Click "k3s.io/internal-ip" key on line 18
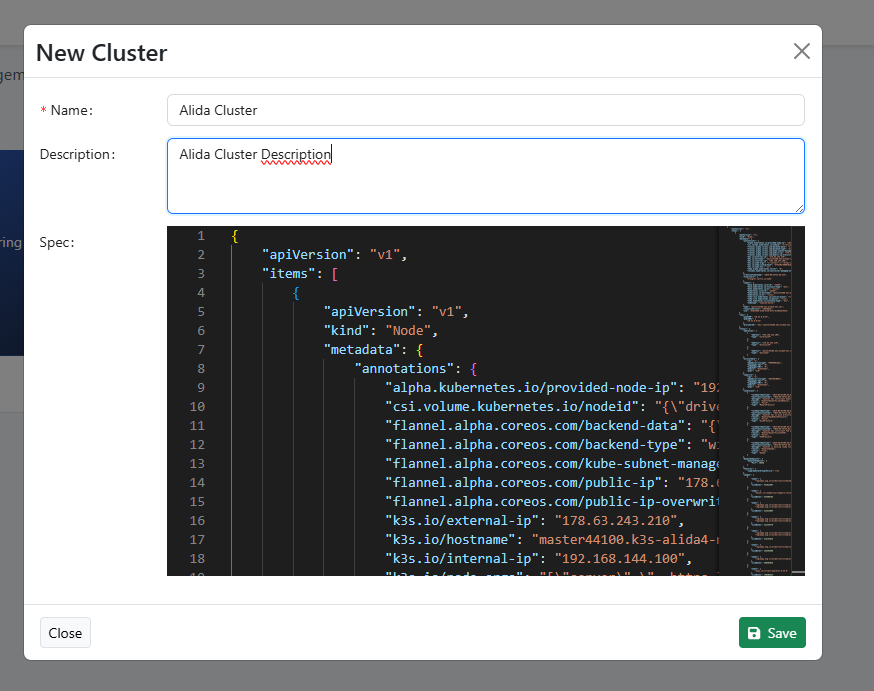Screen dimensions: 874x691 tap(462, 558)
